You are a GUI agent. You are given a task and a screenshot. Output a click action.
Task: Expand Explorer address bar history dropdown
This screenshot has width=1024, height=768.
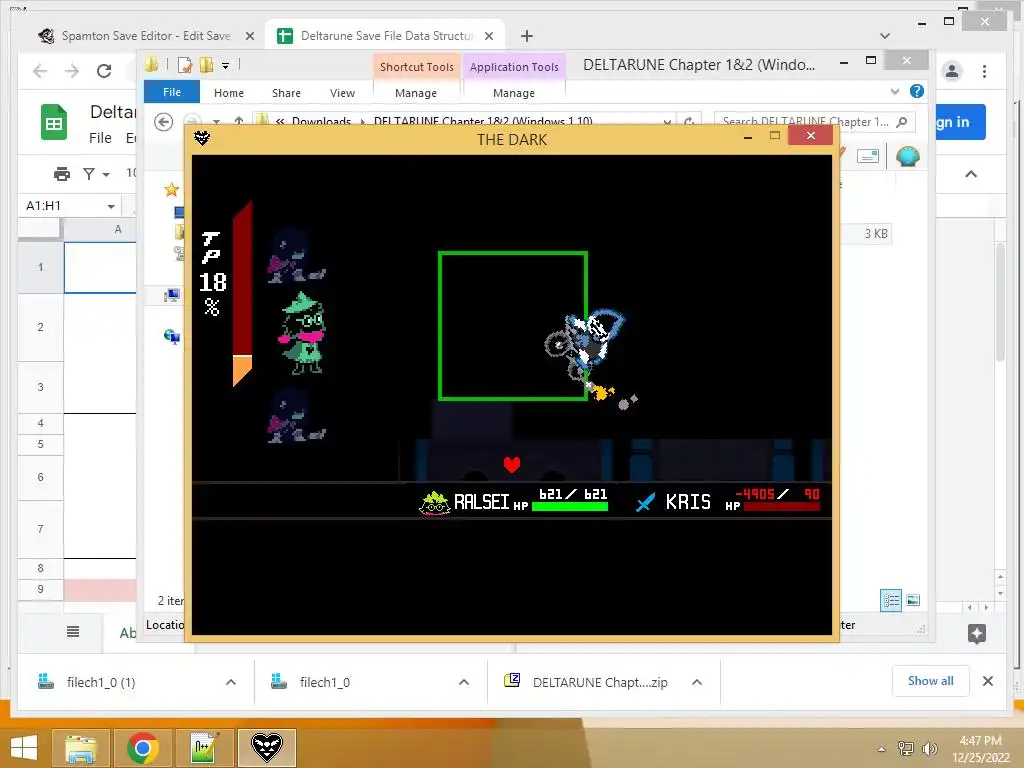point(667,121)
